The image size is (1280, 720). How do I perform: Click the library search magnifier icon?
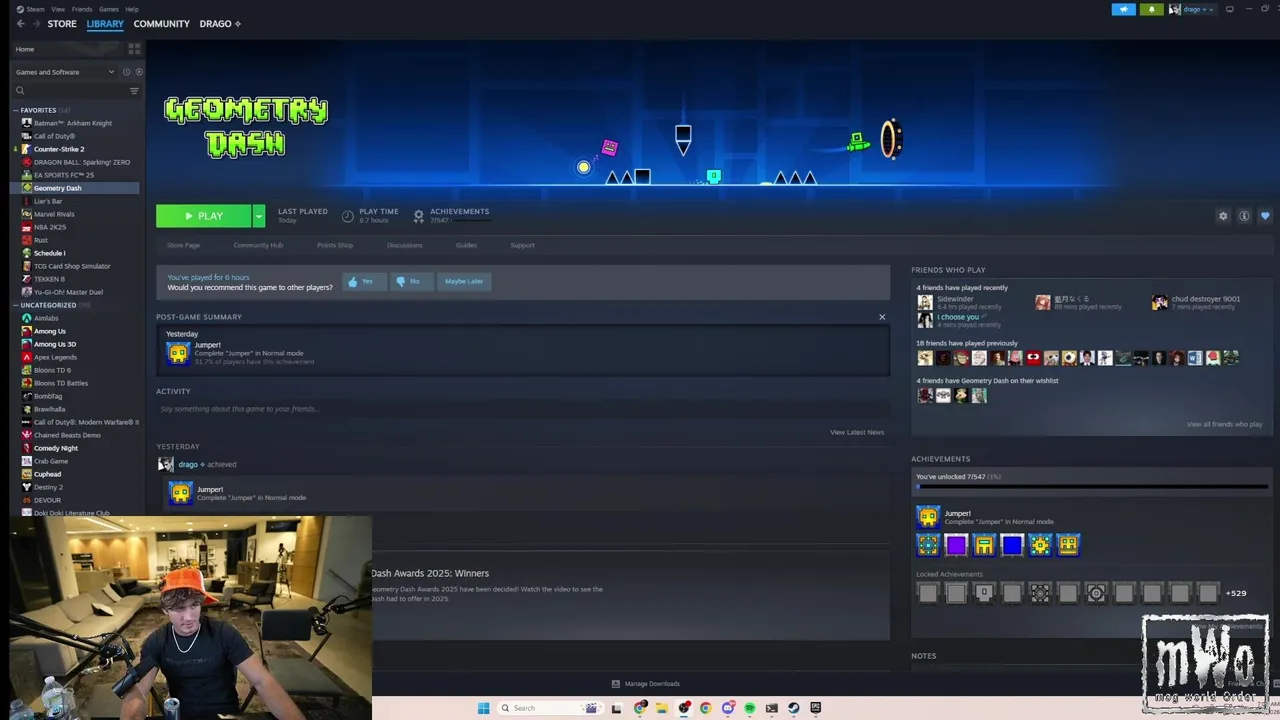19,91
